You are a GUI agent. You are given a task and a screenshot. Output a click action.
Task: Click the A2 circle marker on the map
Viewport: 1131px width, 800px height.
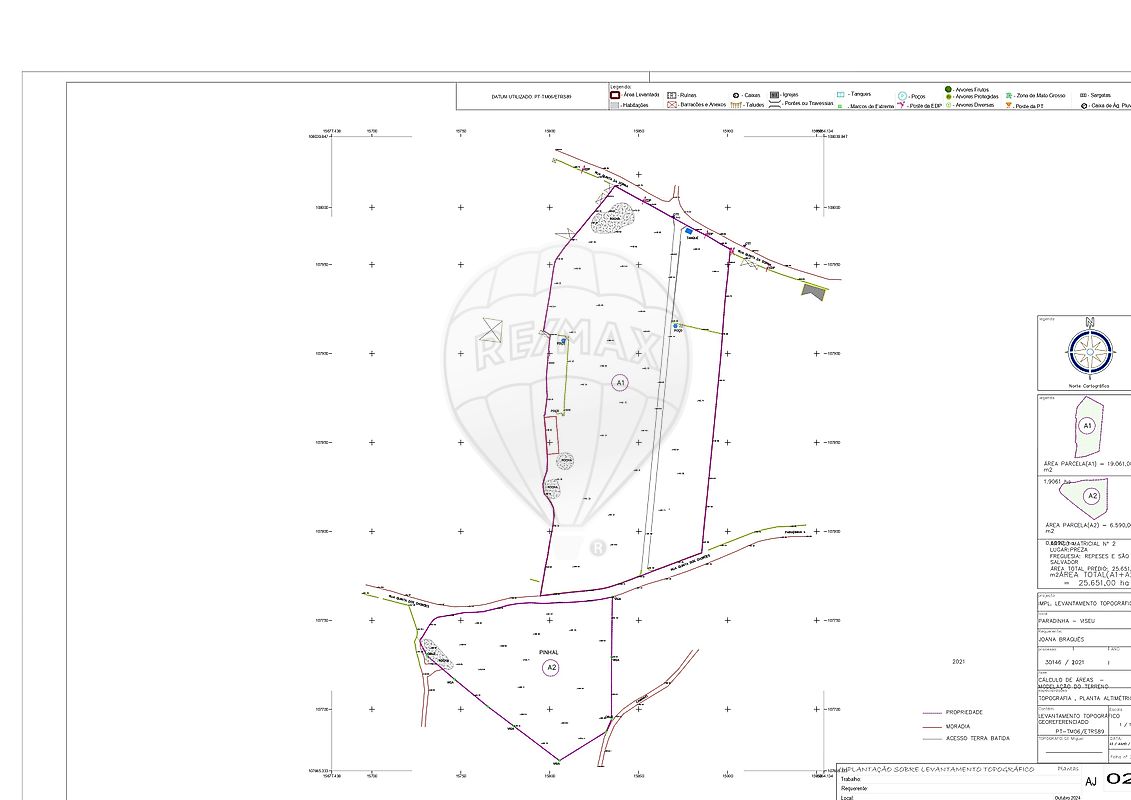click(x=551, y=668)
